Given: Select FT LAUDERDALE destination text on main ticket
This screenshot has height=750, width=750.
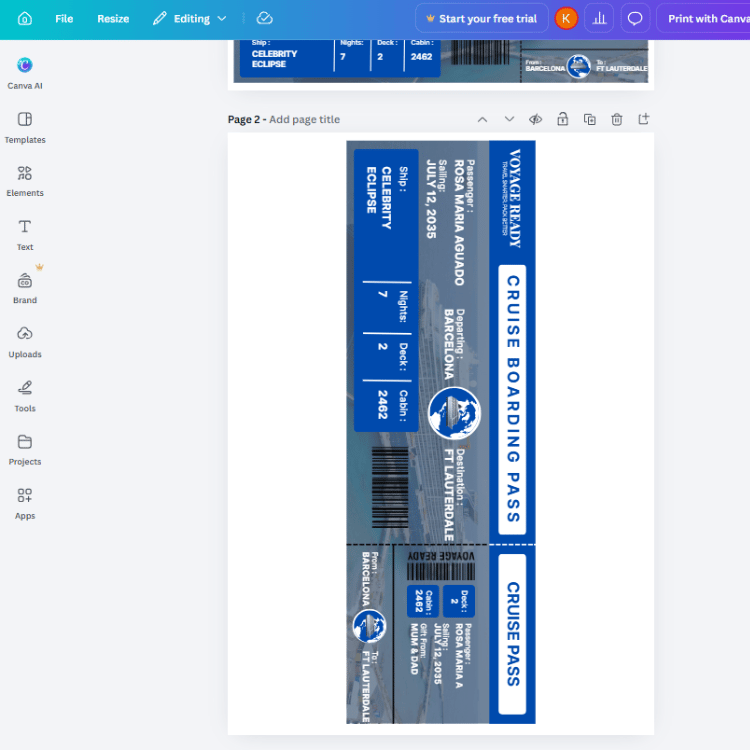Looking at the screenshot, I should coord(449,495).
